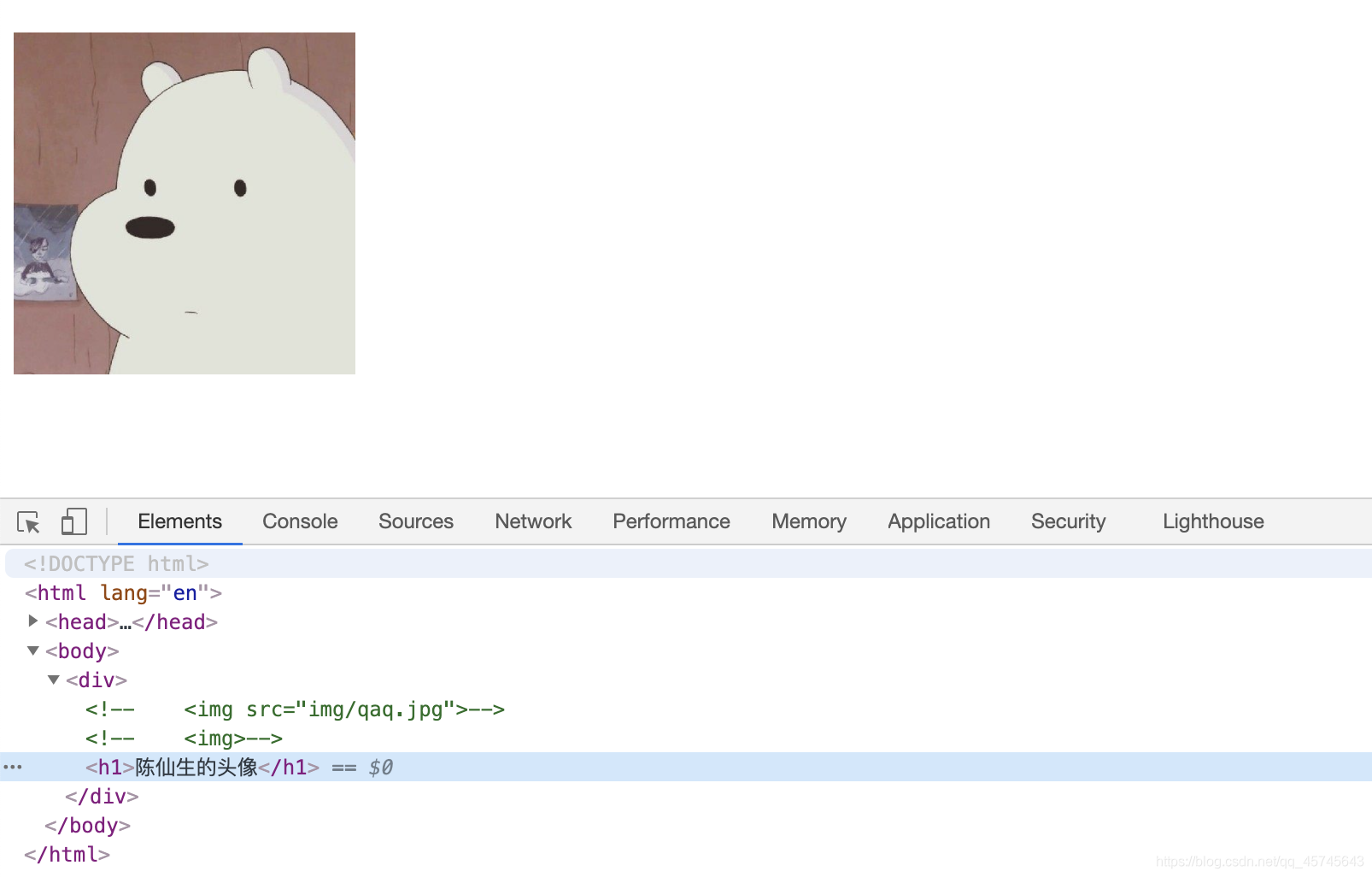The height and width of the screenshot is (877, 1372).
Task: Open the Performance tab
Action: pyautogui.click(x=671, y=521)
